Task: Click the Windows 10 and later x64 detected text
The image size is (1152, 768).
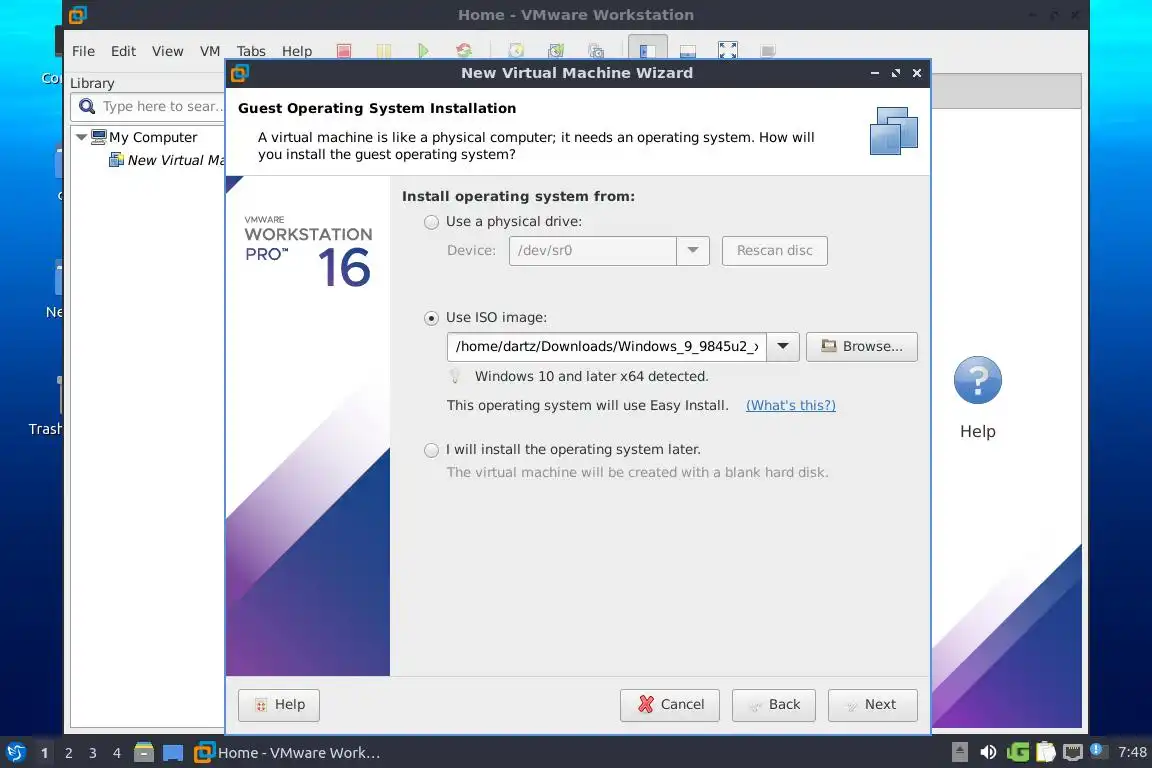Action: coord(591,376)
